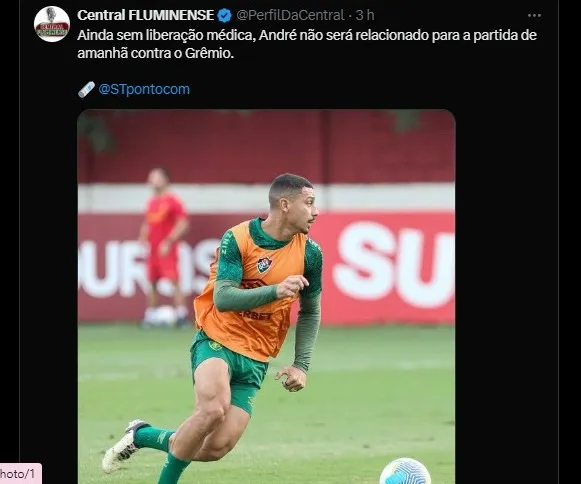
Task: Click the pen emoji before @STpontocom
Action: click(x=86, y=89)
